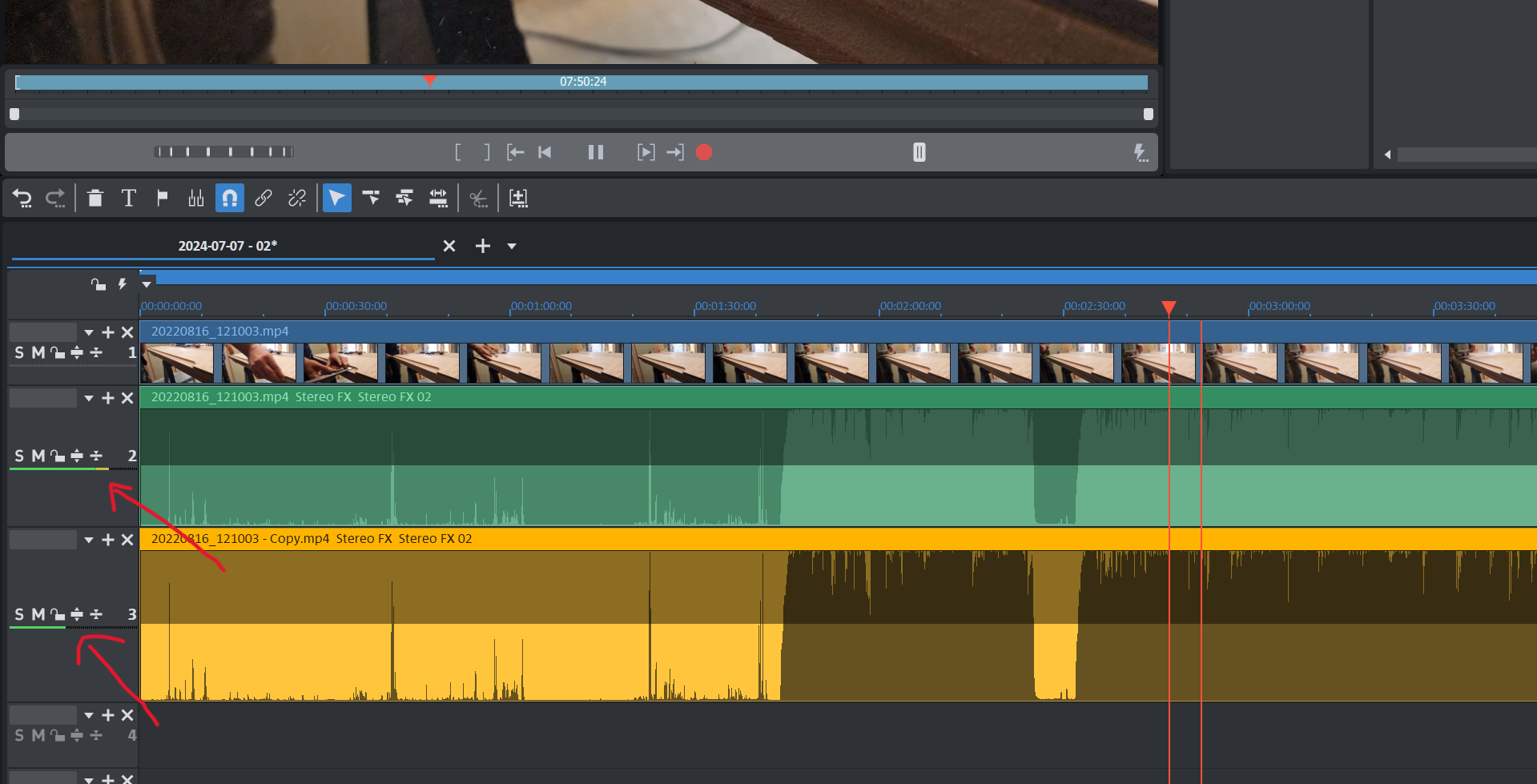Lock track 1
The height and width of the screenshot is (784, 1537).
tap(58, 352)
